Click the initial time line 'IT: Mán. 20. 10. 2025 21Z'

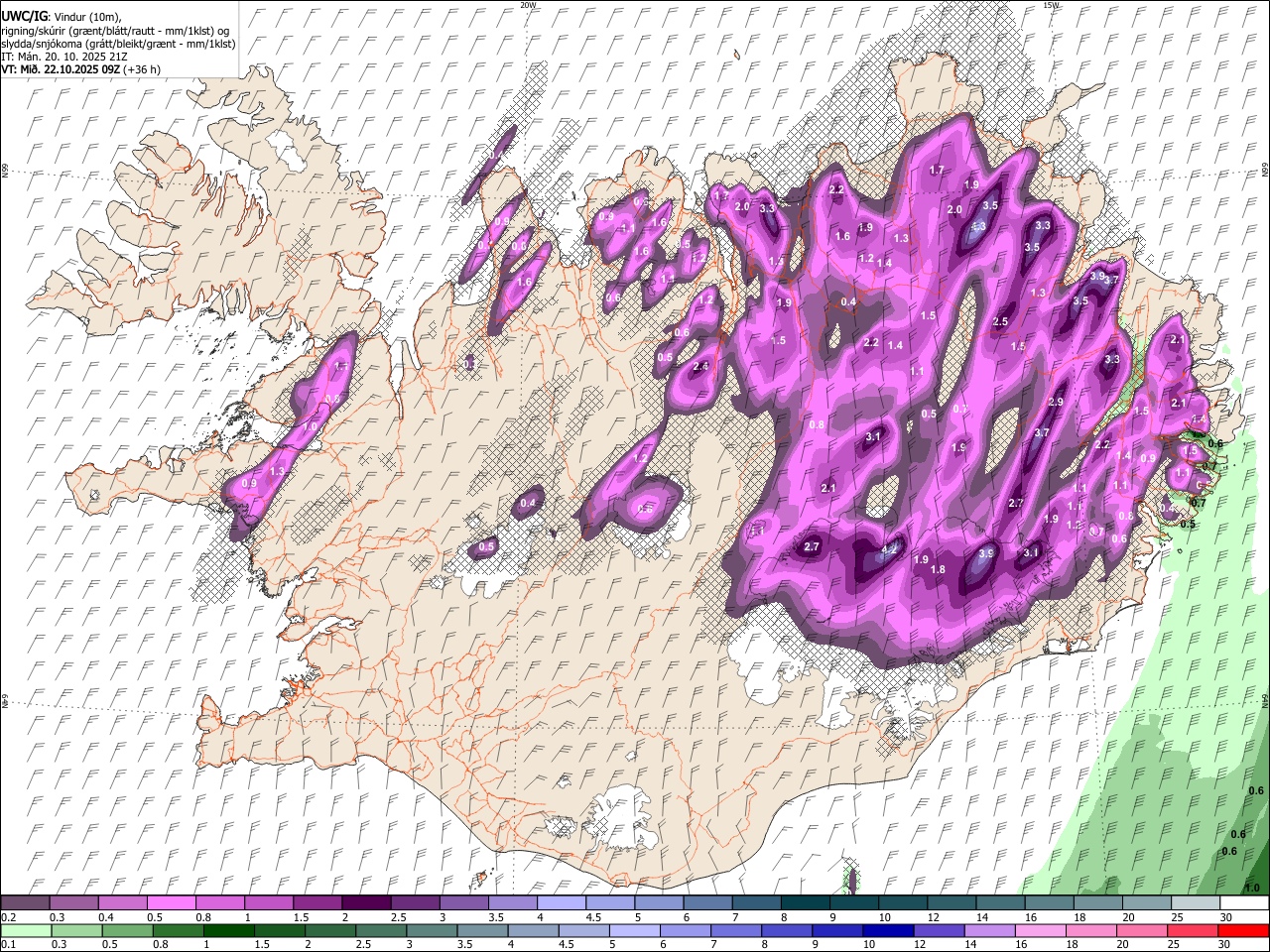(63, 57)
